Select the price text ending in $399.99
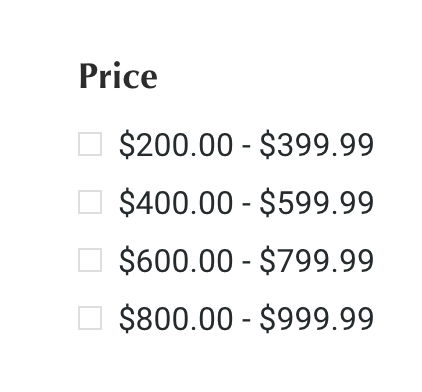The height and width of the screenshot is (392, 422). 246,145
